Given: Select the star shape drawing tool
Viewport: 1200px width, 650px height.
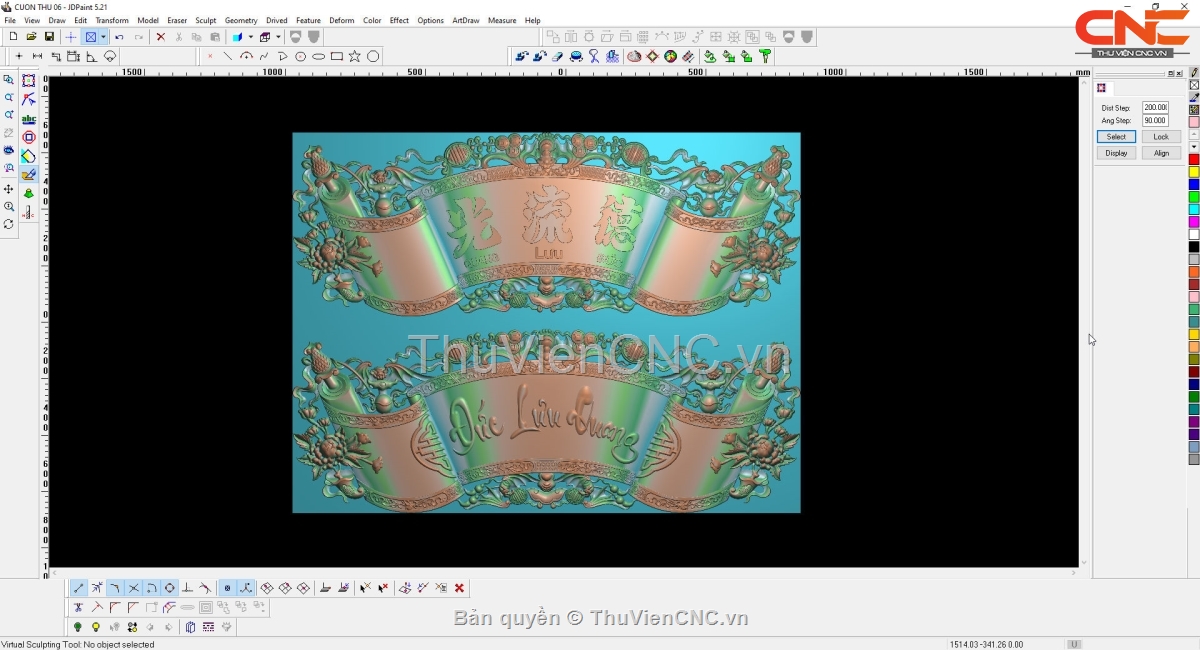Looking at the screenshot, I should point(354,57).
